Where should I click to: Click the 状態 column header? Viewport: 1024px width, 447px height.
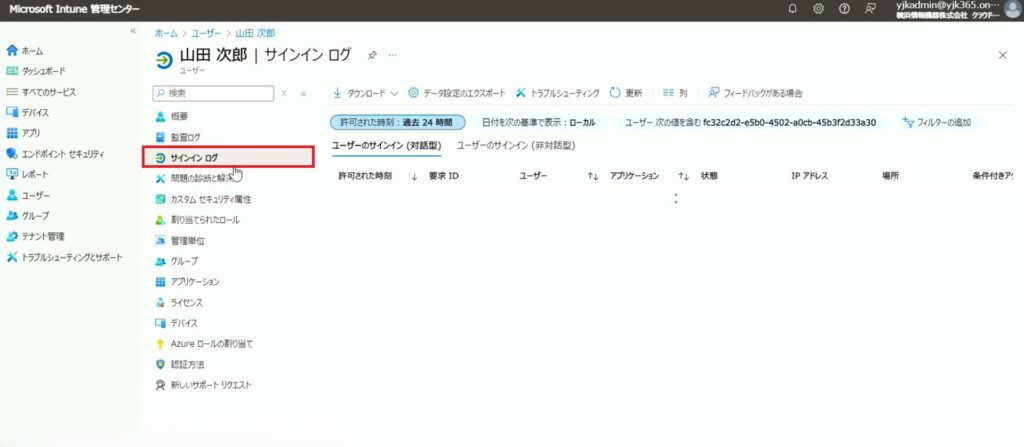pyautogui.click(x=709, y=176)
